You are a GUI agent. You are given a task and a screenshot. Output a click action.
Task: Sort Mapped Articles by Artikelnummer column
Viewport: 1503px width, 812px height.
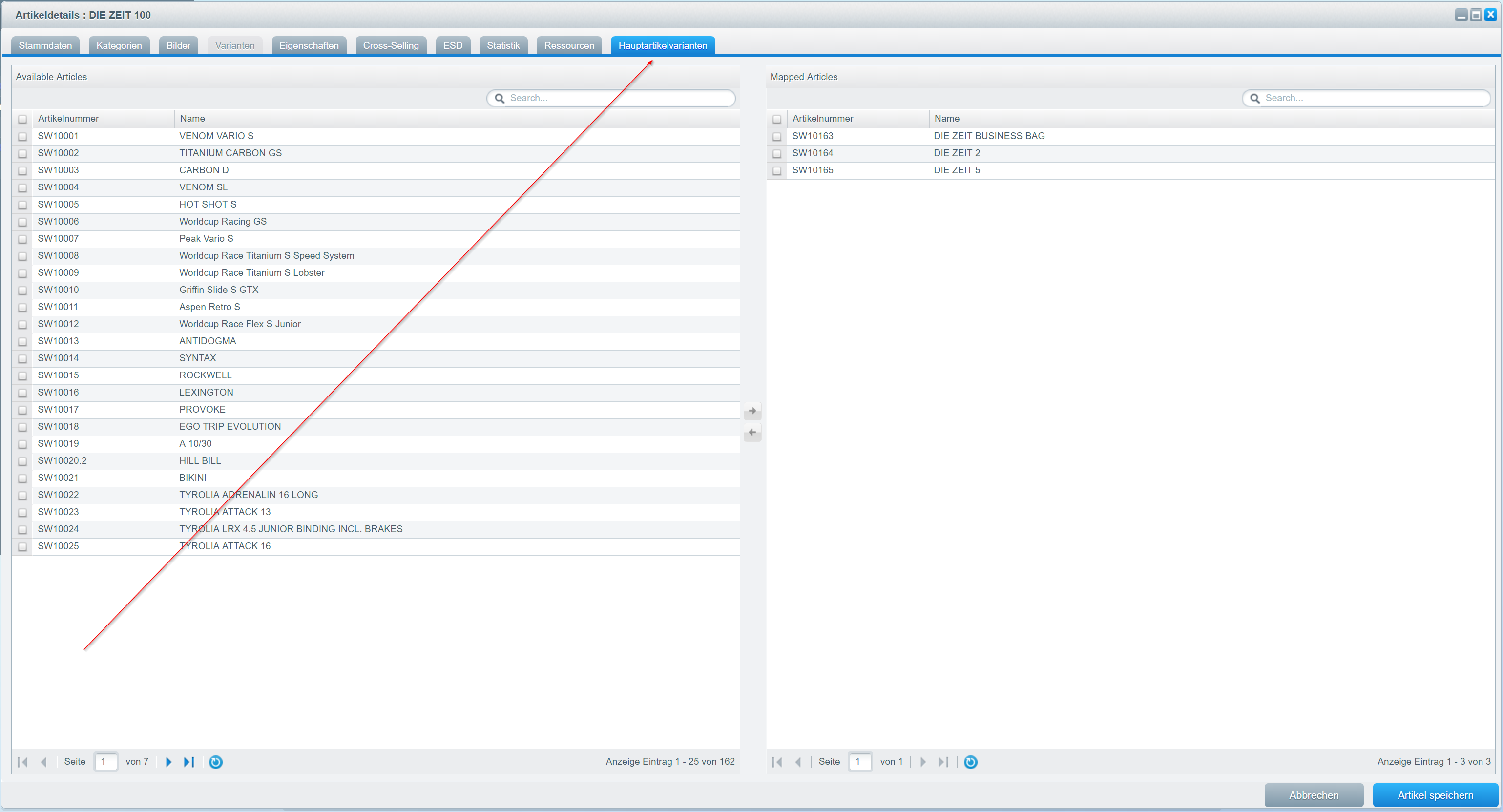click(858, 119)
